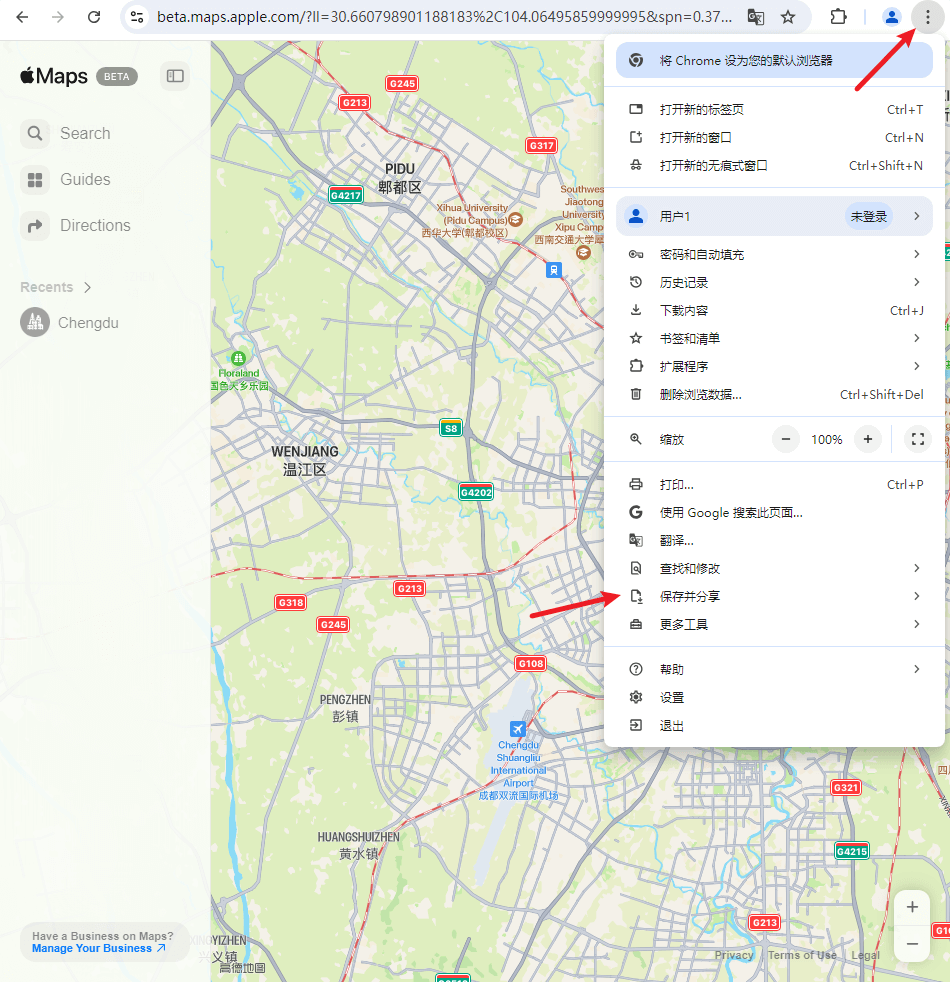Open Chrome 设置 from the menu
Viewport: 950px width, 982px height.
pyautogui.click(x=671, y=697)
